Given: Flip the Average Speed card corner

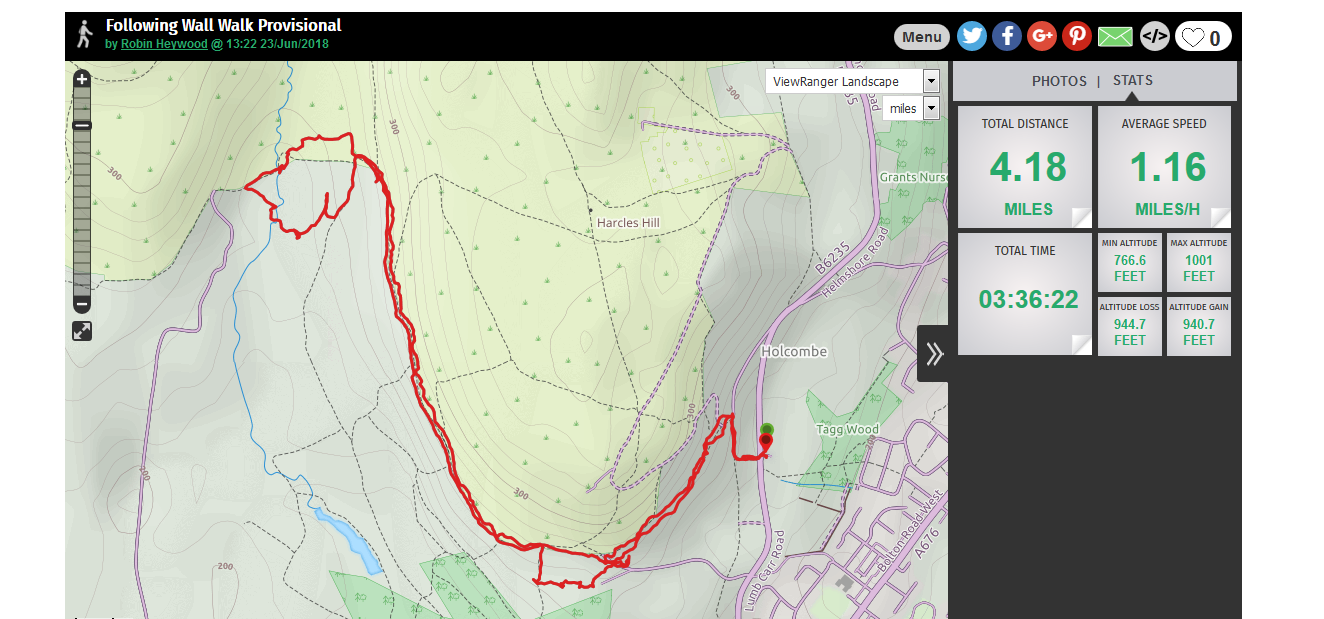Looking at the screenshot, I should (x=1220, y=217).
